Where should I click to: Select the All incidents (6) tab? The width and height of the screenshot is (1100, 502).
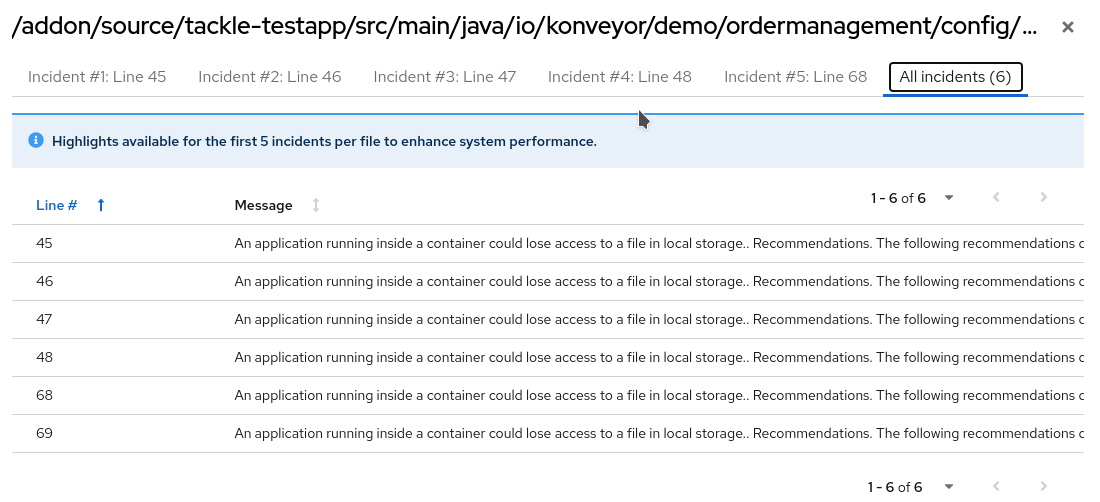pos(955,77)
